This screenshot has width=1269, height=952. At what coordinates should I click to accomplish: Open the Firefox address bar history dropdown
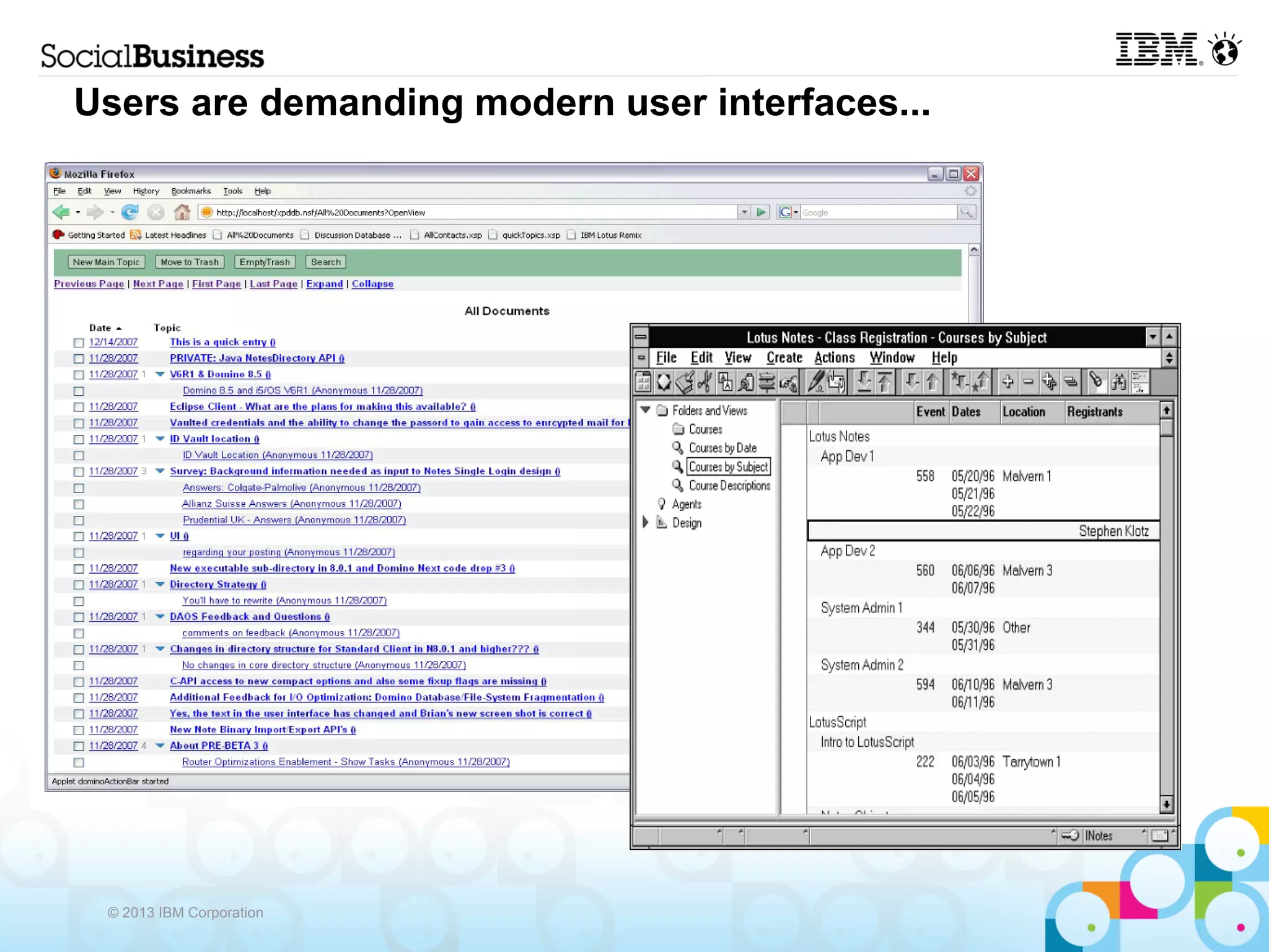[x=744, y=212]
